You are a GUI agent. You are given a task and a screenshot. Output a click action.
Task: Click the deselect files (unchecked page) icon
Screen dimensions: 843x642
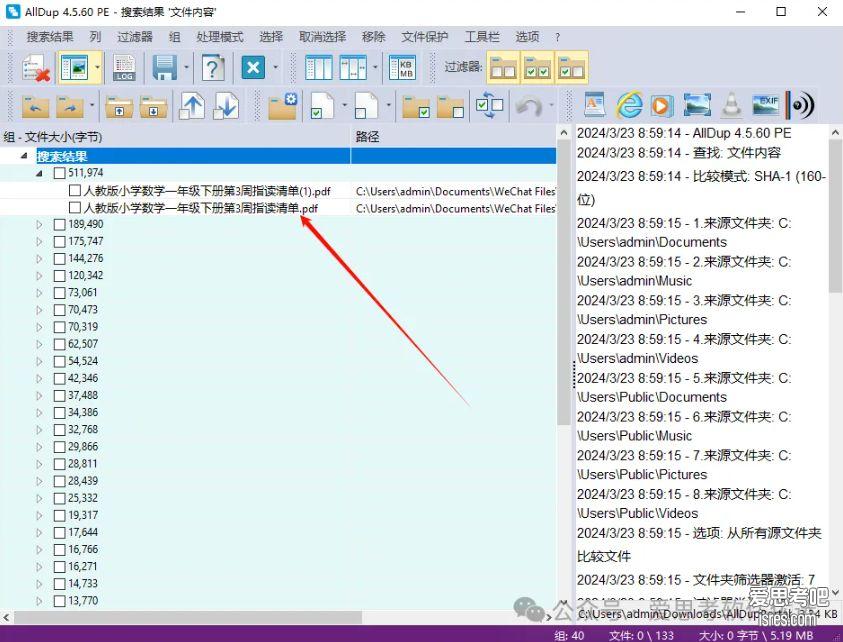click(366, 105)
